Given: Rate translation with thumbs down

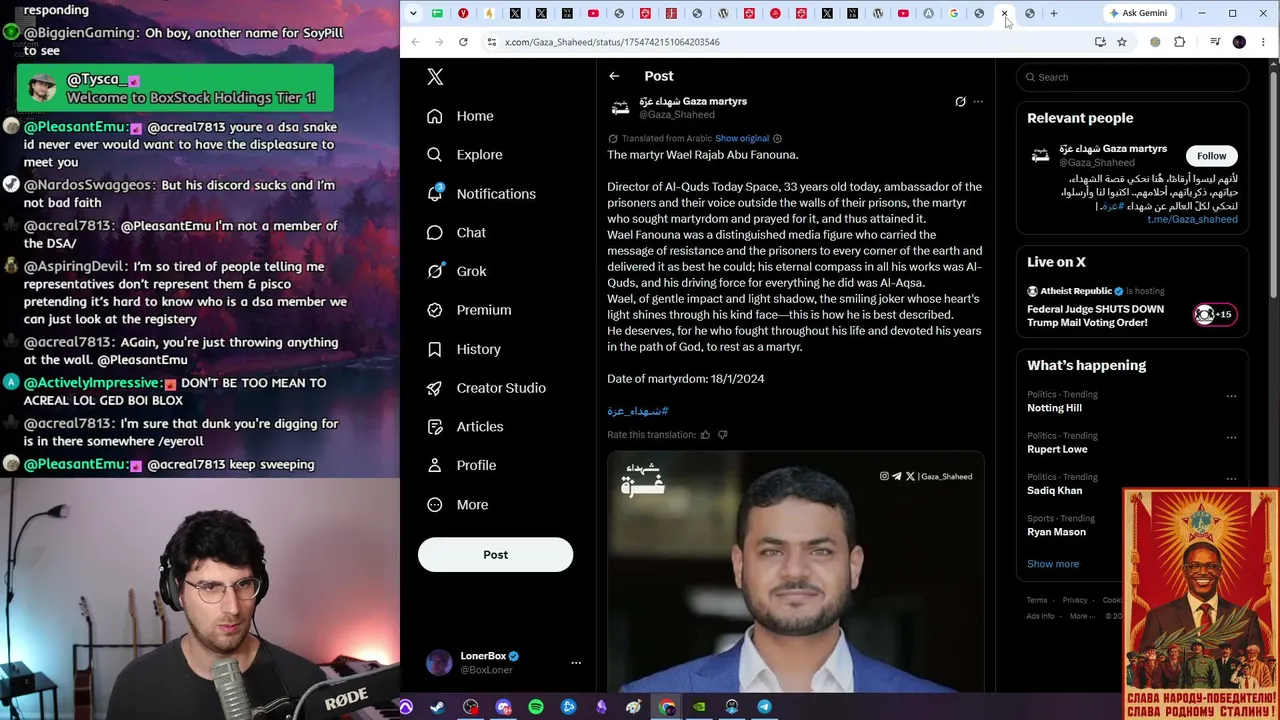Looking at the screenshot, I should (722, 435).
